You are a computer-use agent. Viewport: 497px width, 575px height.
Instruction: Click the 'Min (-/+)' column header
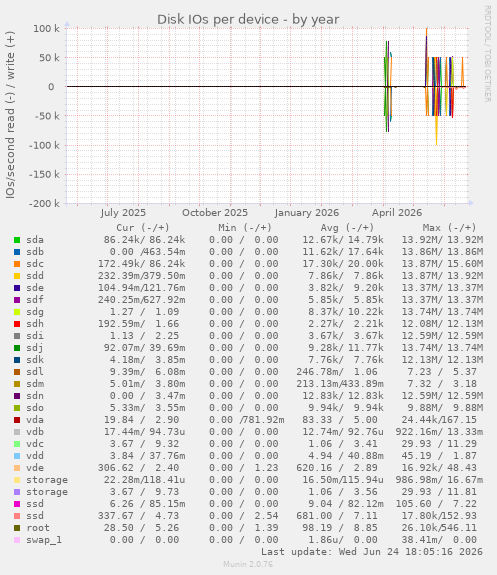(x=245, y=228)
